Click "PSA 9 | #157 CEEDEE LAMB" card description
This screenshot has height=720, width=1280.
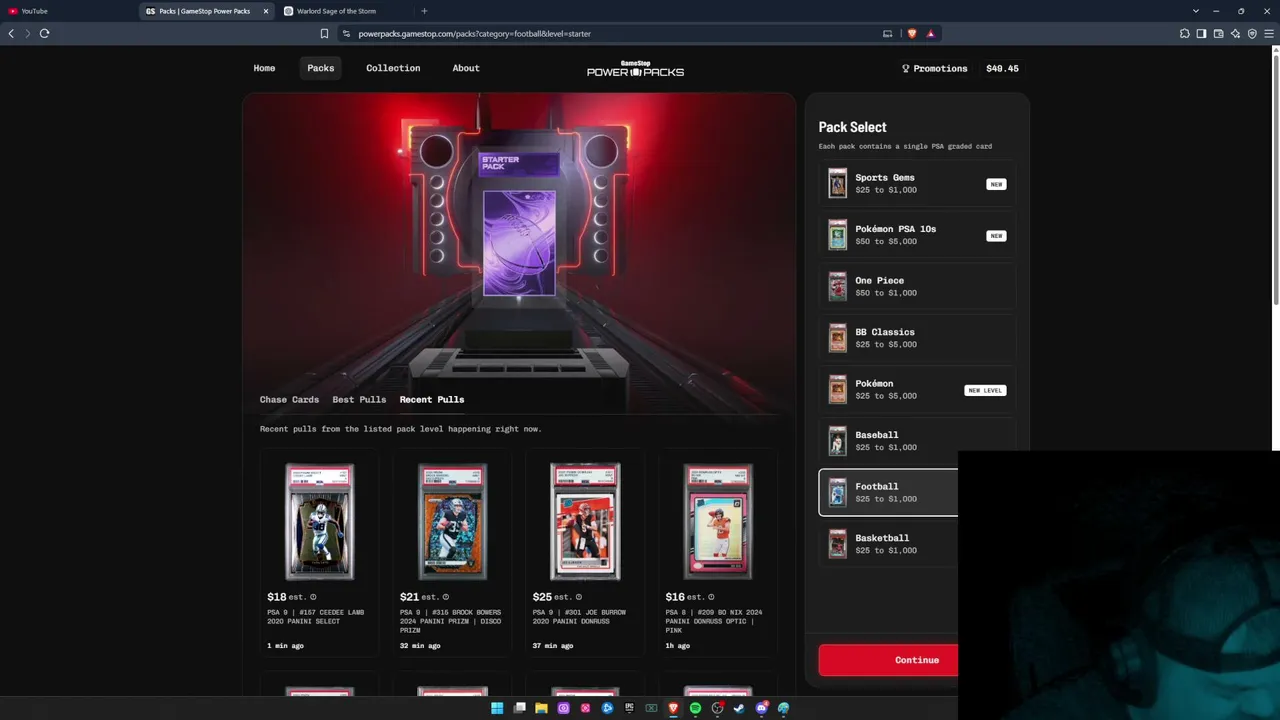(315, 617)
